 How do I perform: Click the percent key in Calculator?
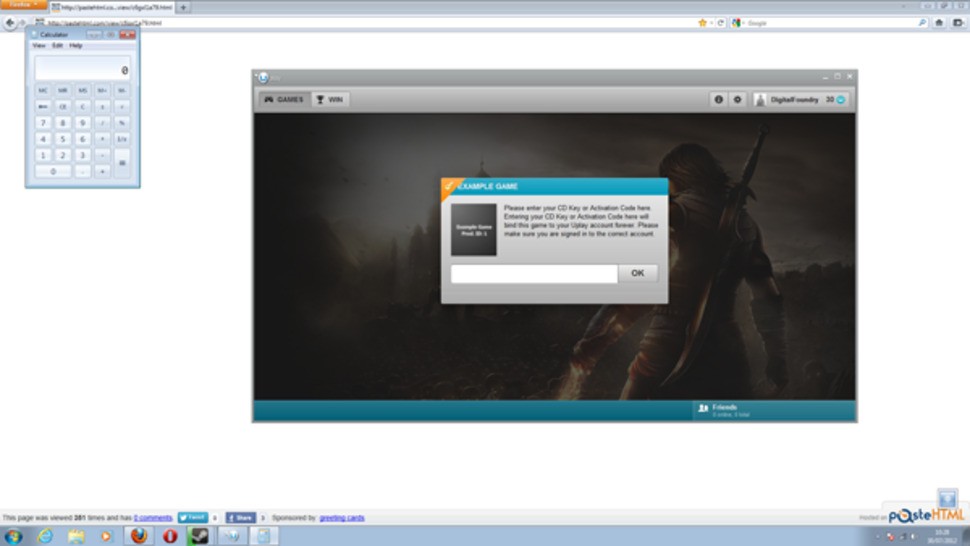click(122, 122)
